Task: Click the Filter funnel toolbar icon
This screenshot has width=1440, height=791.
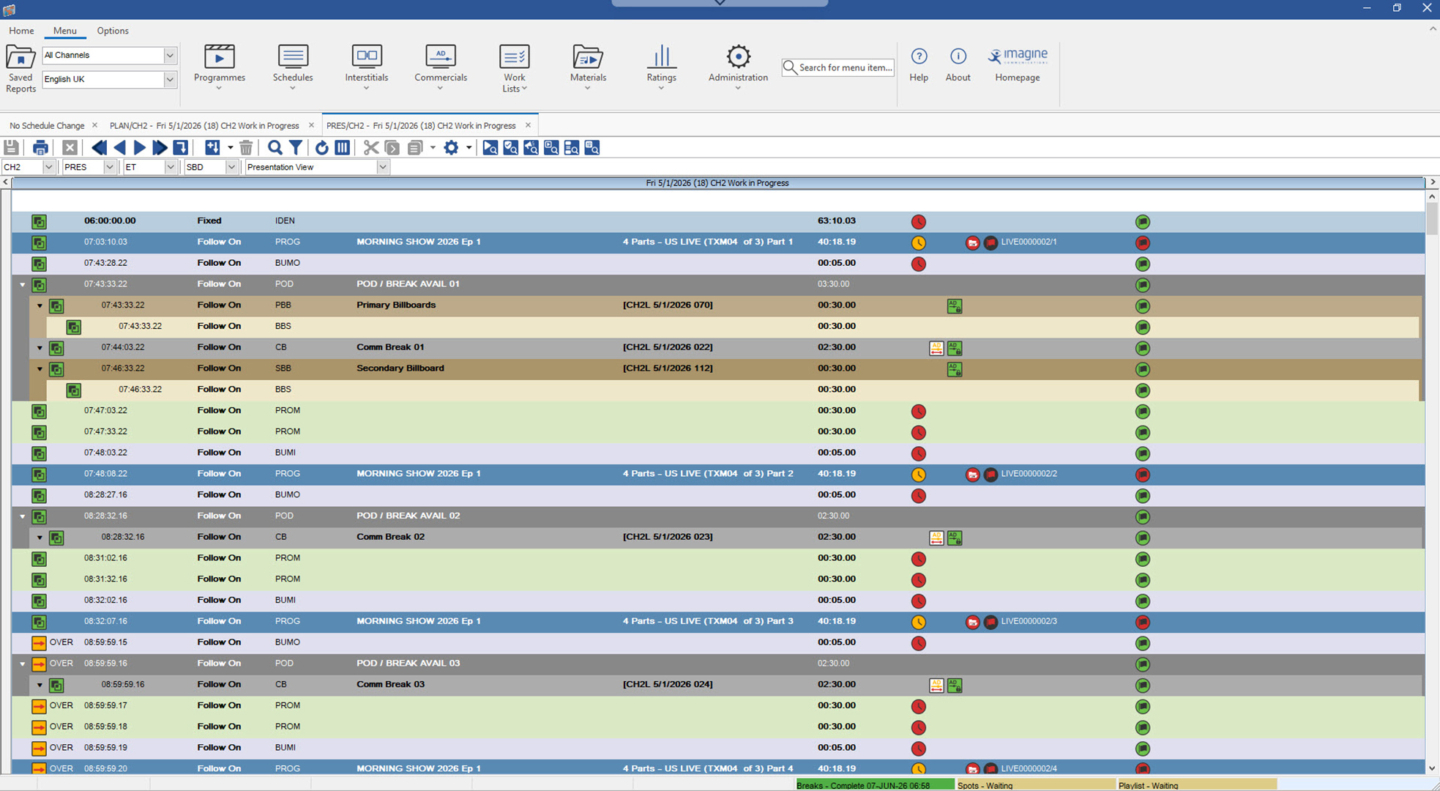Action: [x=296, y=147]
